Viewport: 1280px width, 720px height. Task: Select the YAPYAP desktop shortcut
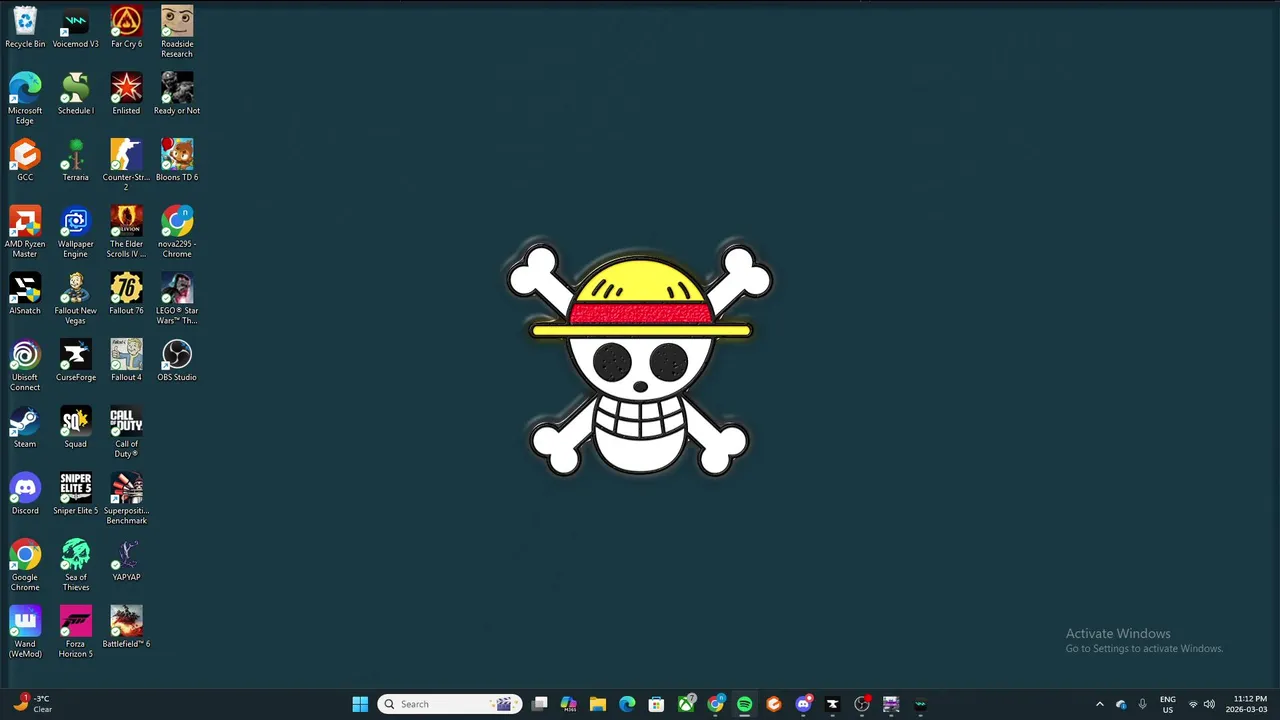pos(126,561)
